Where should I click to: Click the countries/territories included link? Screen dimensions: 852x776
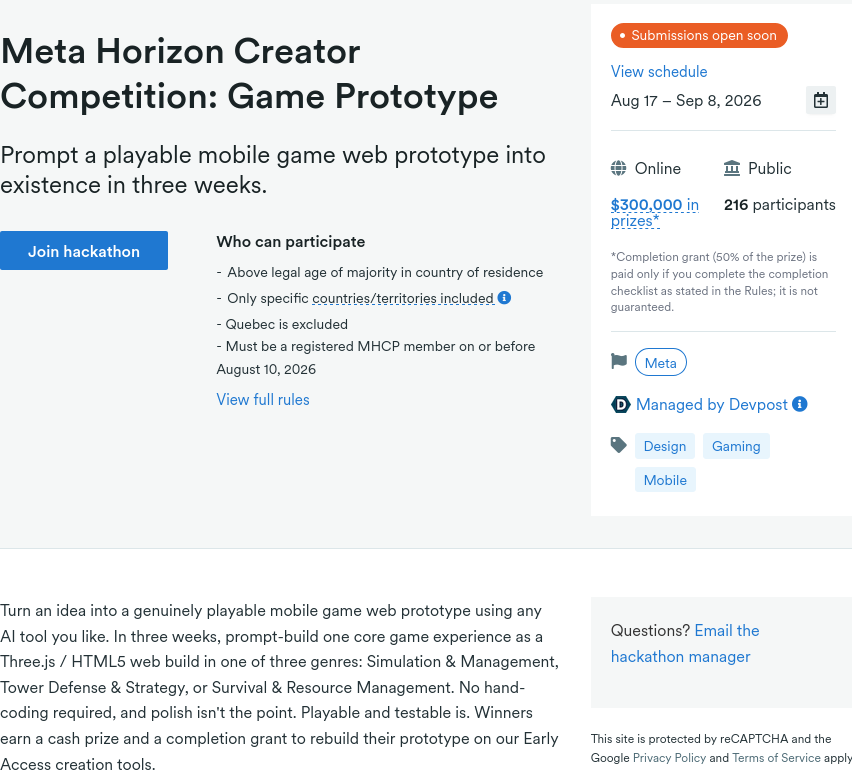pos(403,298)
